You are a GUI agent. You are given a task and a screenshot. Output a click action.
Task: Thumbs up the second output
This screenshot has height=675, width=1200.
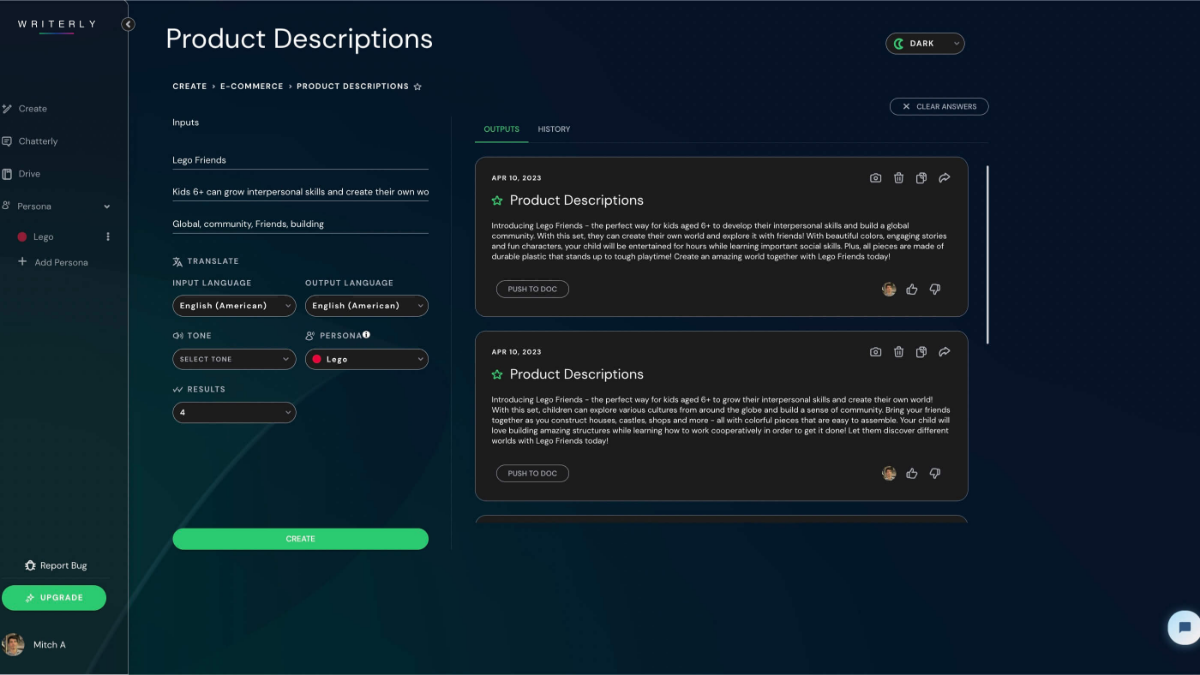(x=912, y=473)
